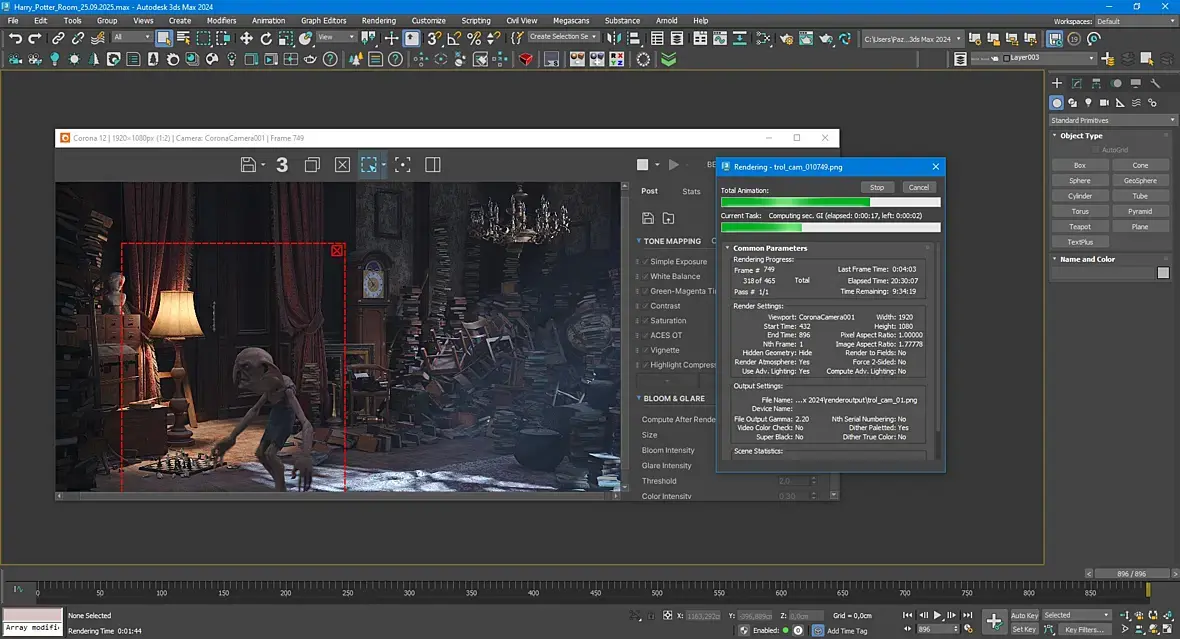Click the Cancel button in Rendering dialog

point(918,187)
